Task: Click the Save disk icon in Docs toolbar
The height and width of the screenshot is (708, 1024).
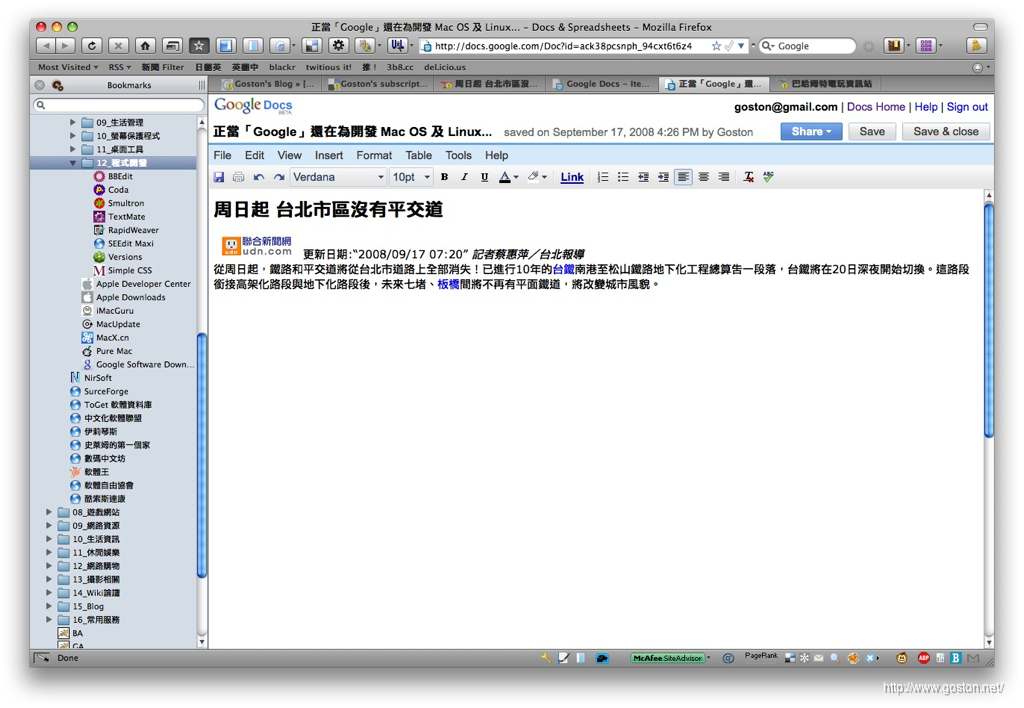Action: click(219, 177)
